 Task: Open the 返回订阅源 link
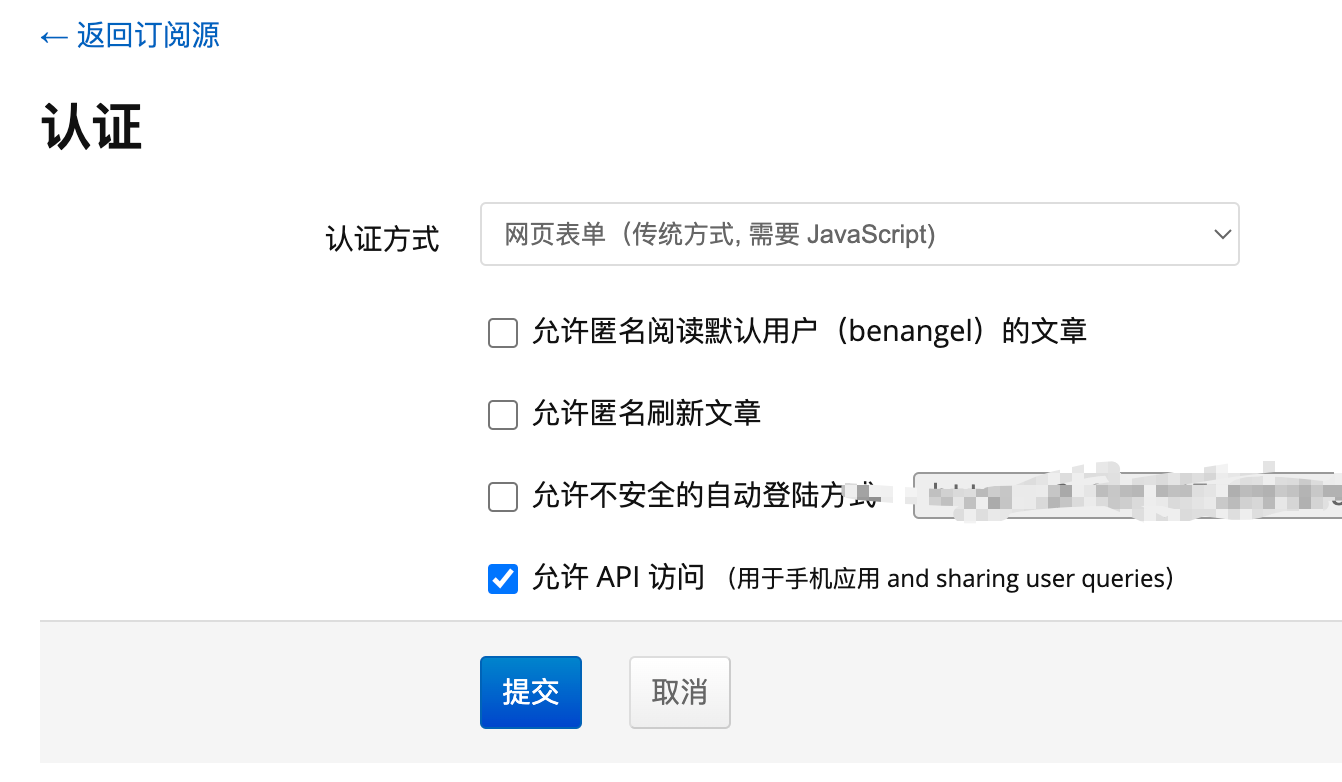tap(148, 36)
